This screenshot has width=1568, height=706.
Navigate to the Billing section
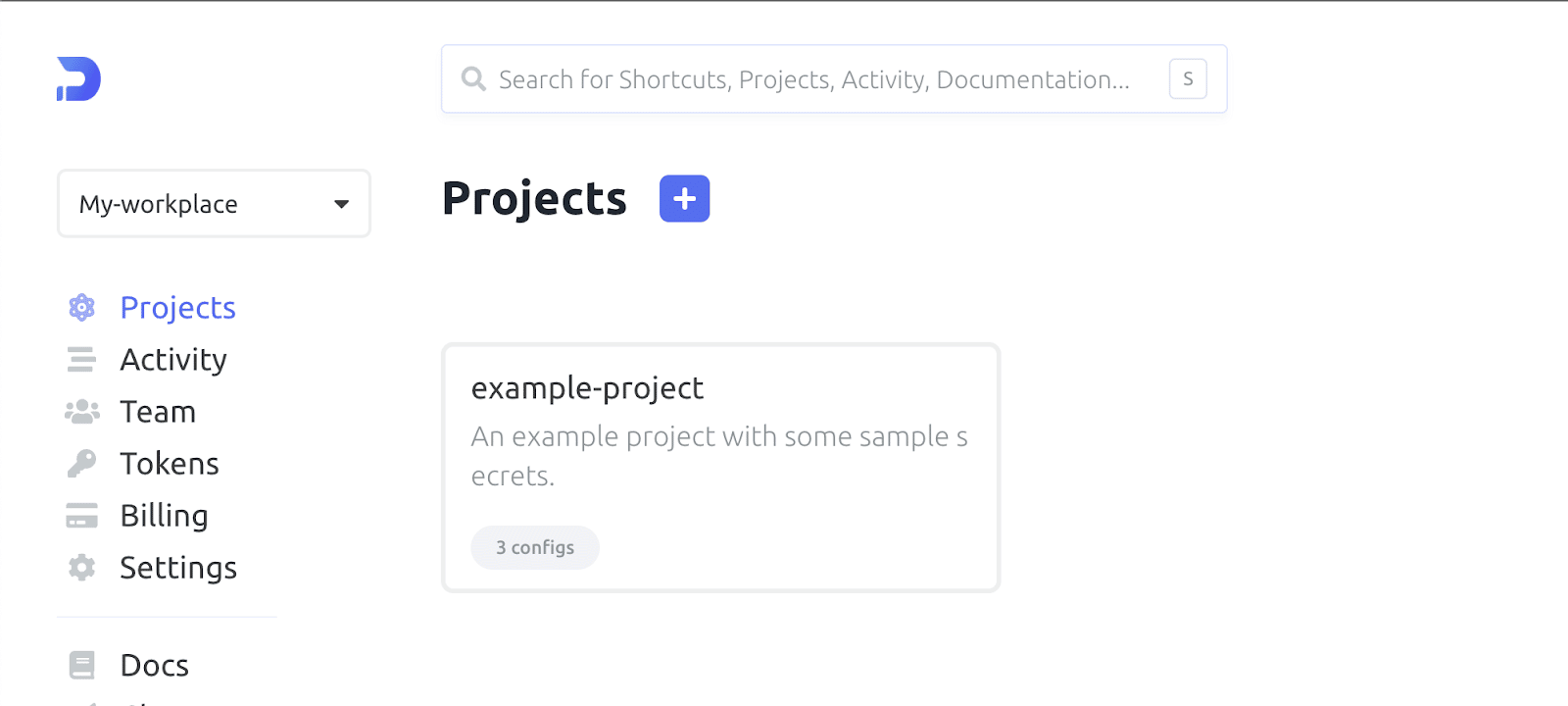[x=163, y=515]
